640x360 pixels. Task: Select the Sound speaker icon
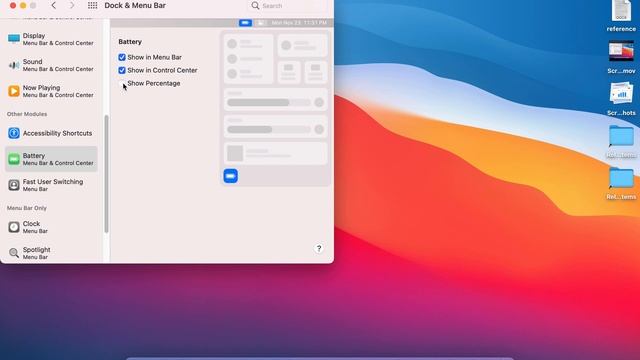(x=14, y=65)
